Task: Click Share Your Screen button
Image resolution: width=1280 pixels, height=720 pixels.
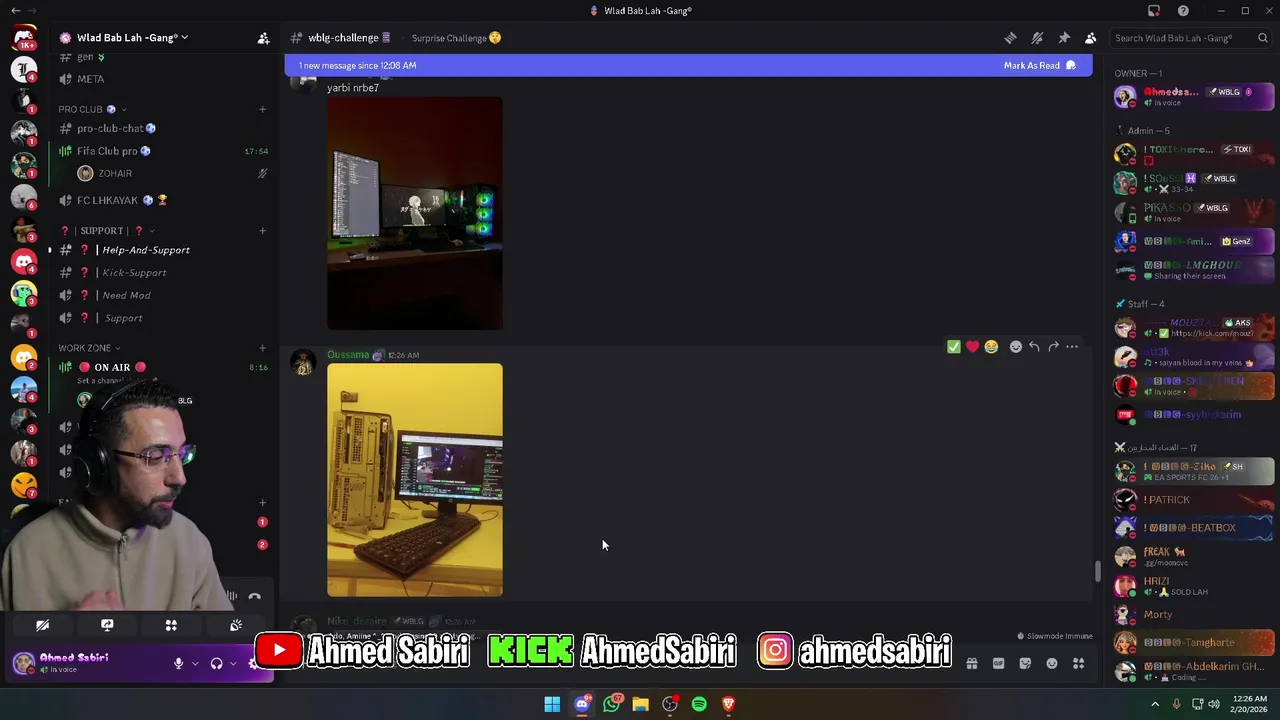Action: (107, 625)
